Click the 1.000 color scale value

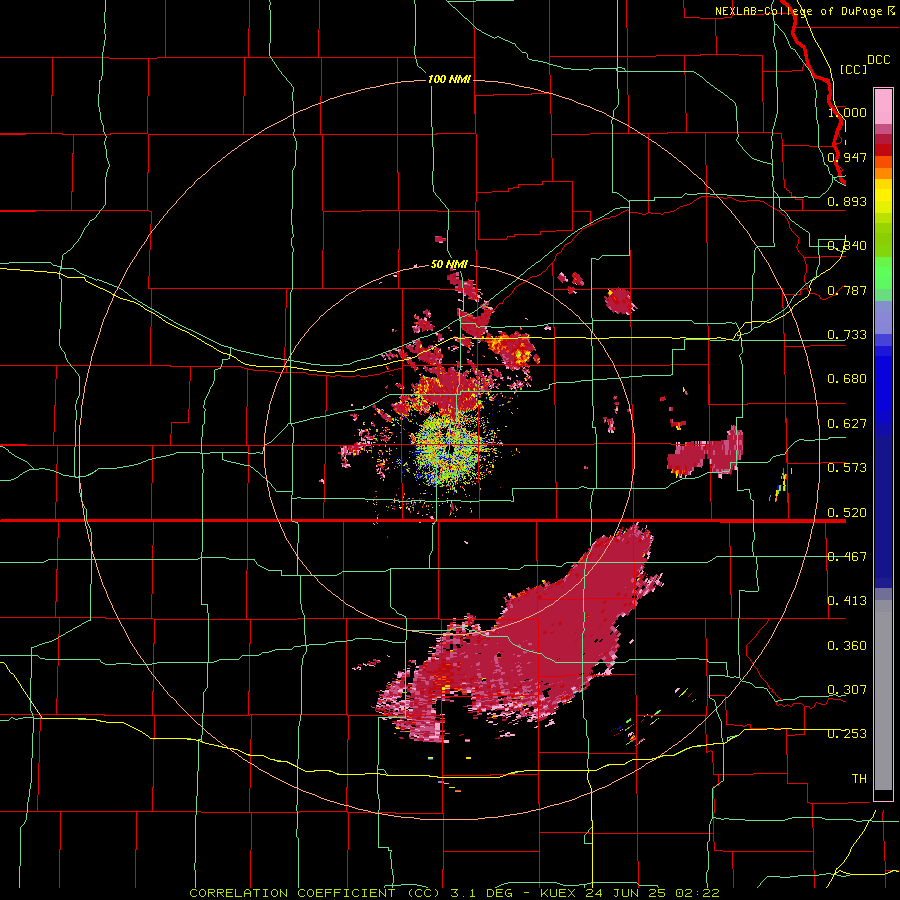(x=847, y=112)
